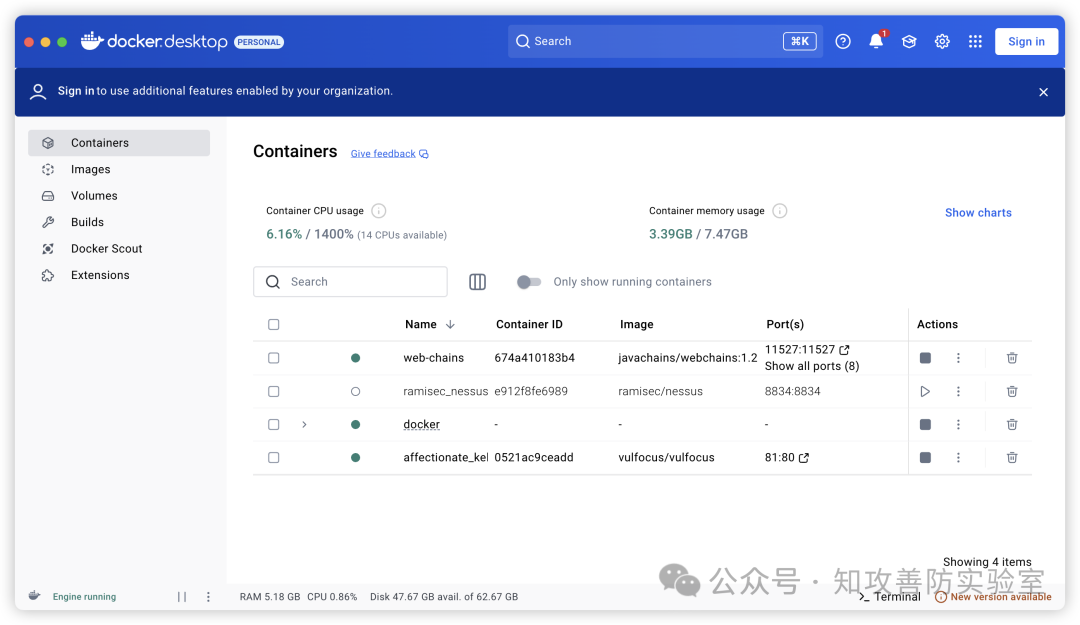
Task: Open more actions for ramisec_nessus
Action: tap(958, 391)
